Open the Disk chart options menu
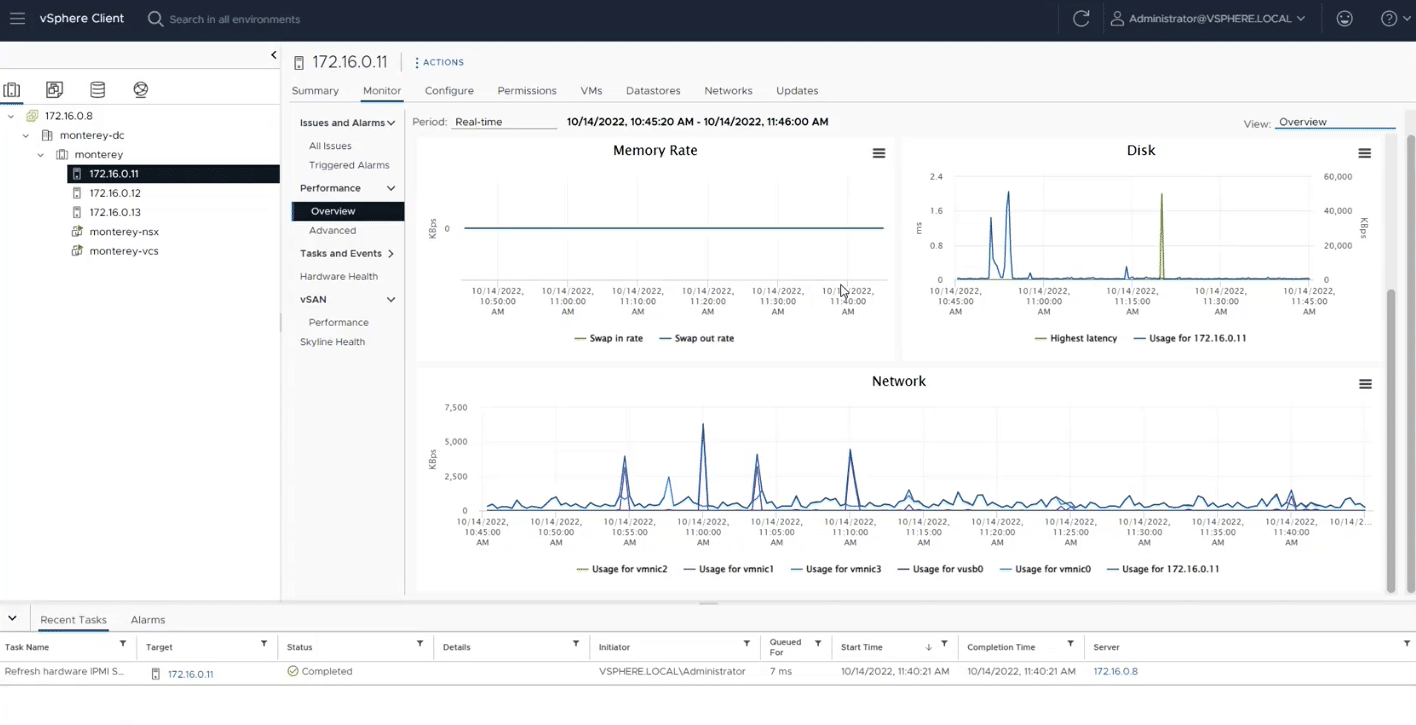 [1364, 153]
